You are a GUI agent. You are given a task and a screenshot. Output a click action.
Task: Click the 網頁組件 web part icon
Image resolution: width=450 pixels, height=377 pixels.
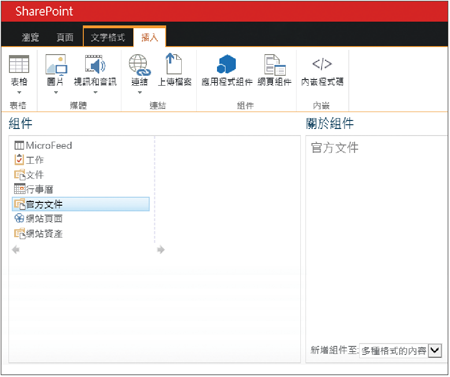pyautogui.click(x=275, y=65)
